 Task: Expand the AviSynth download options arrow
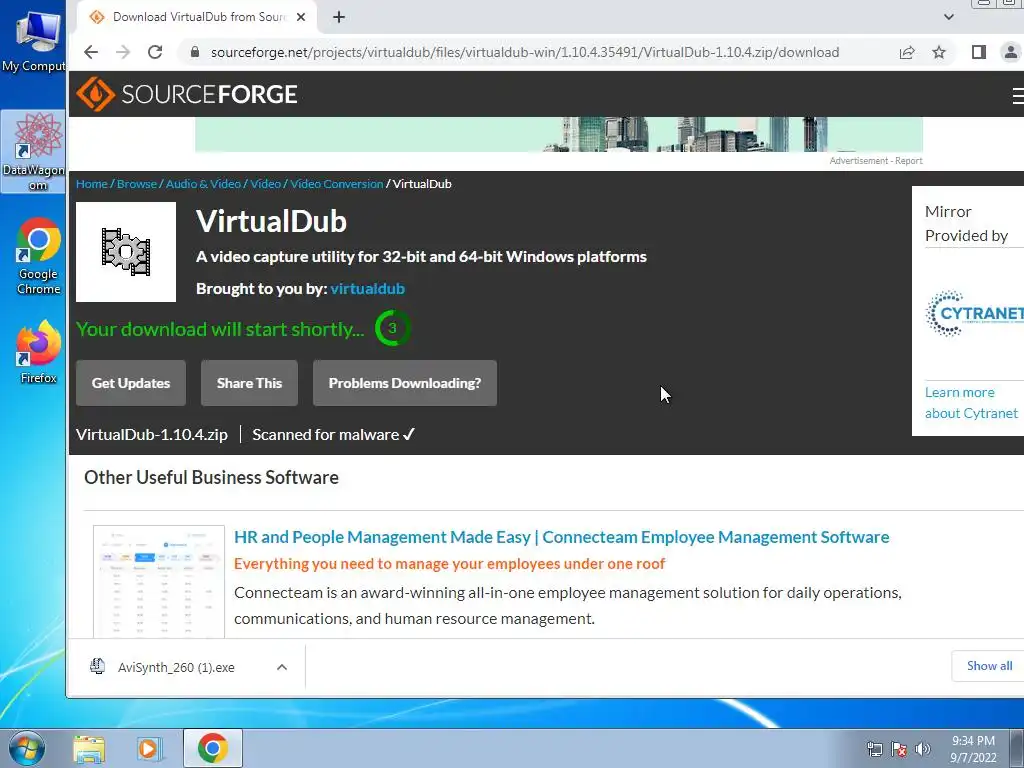(x=282, y=667)
